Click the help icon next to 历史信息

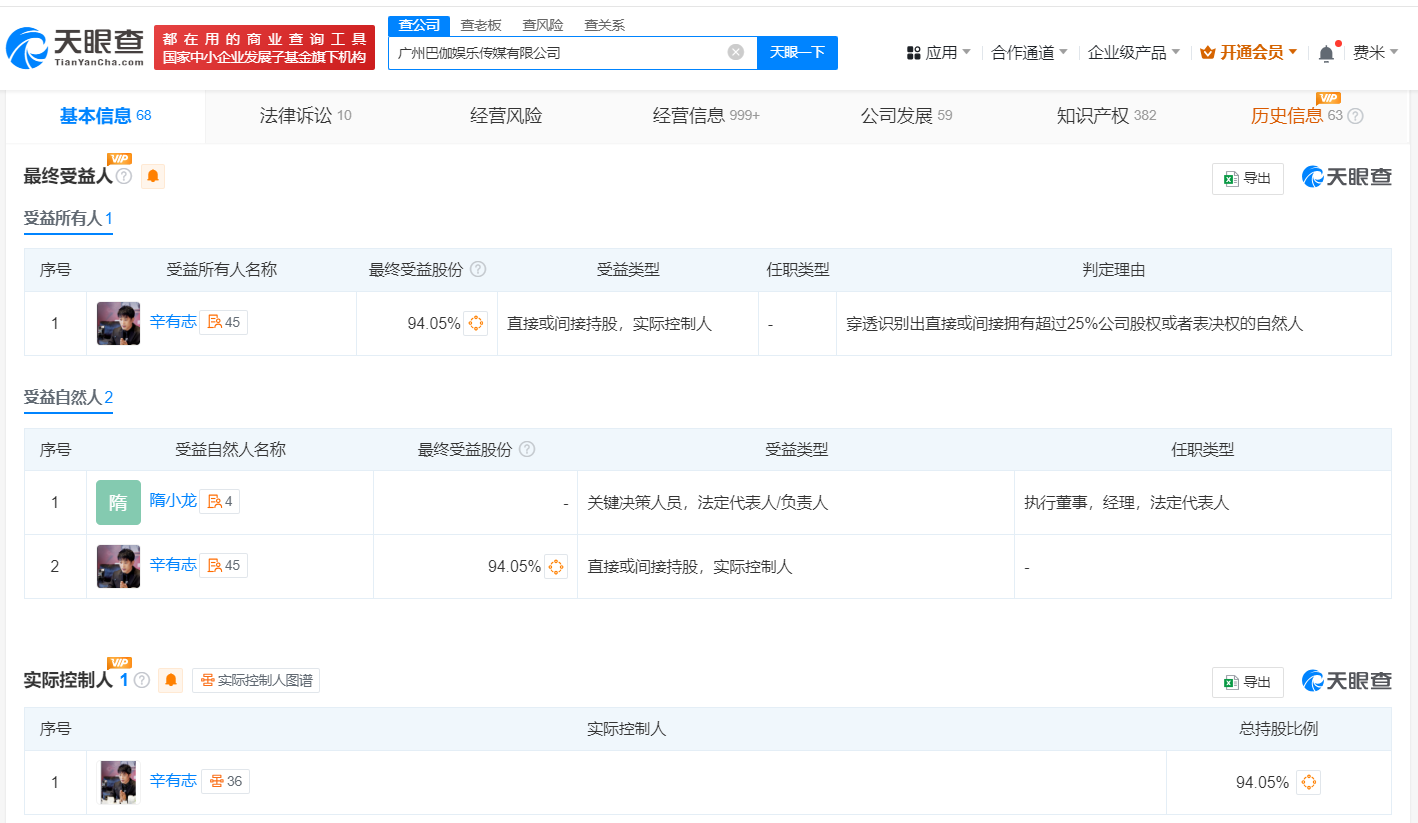[x=1355, y=116]
